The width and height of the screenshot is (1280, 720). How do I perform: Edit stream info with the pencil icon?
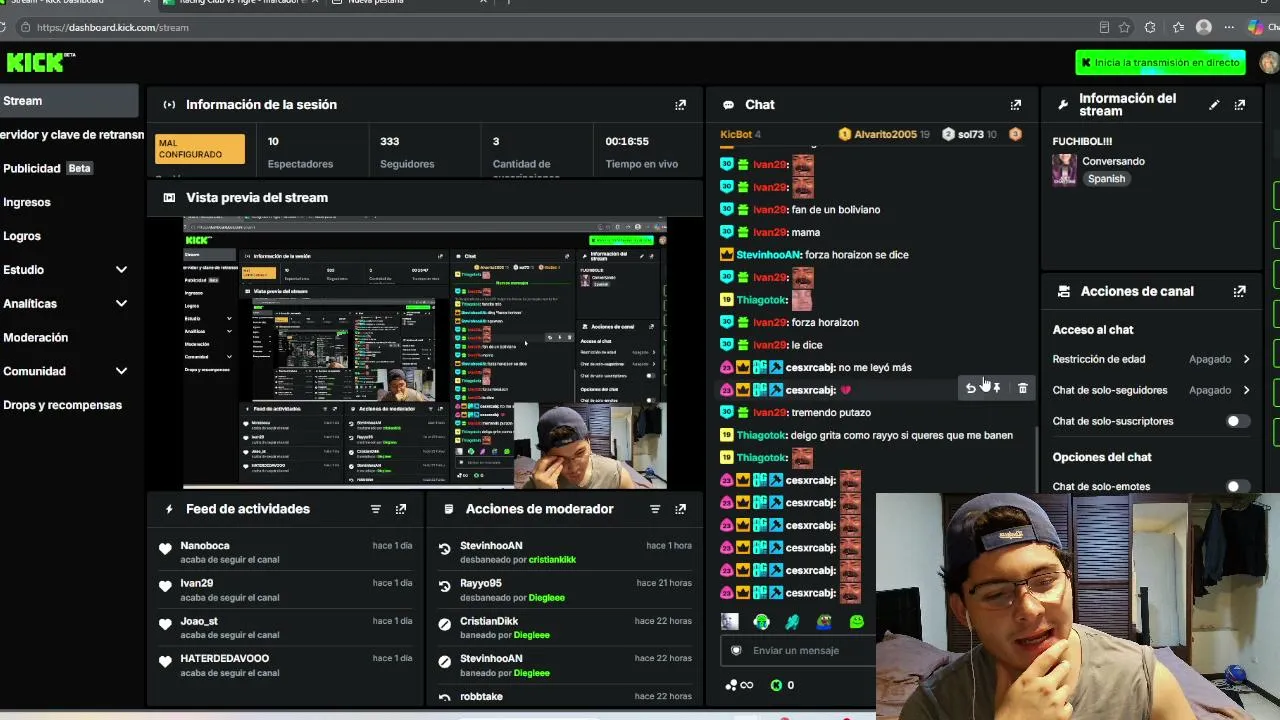pos(1214,104)
